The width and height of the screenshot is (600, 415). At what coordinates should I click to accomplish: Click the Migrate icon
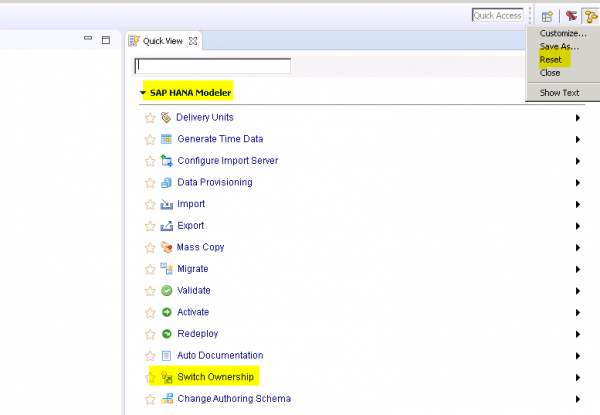pos(166,269)
